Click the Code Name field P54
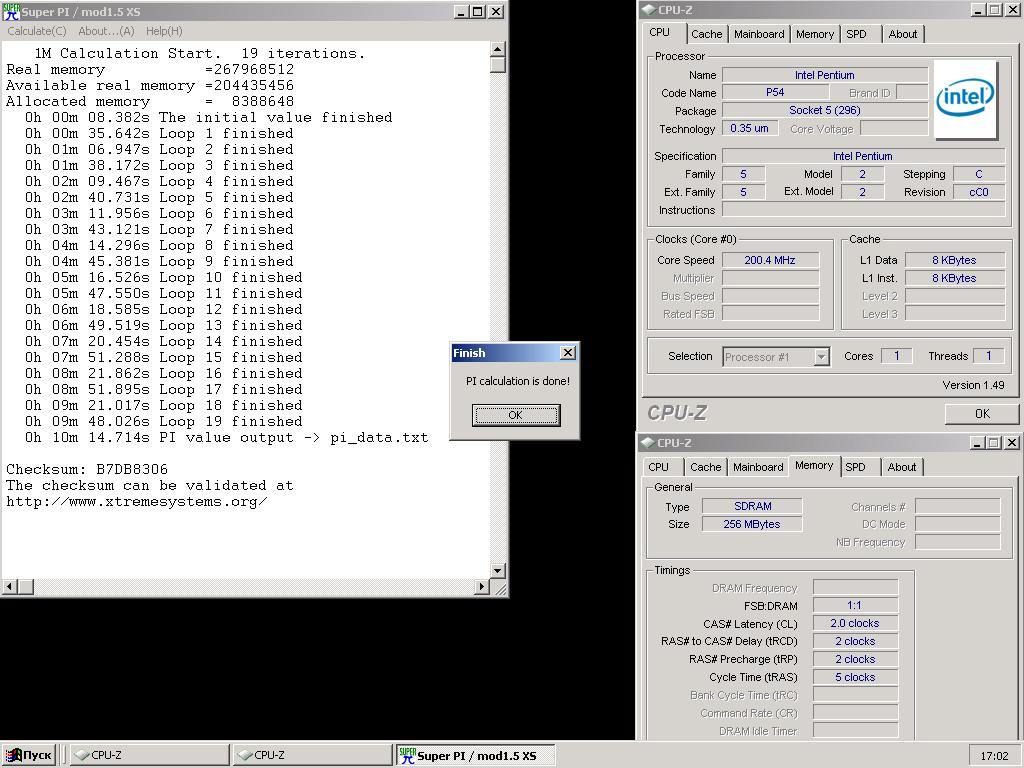This screenshot has height=768, width=1024. click(775, 93)
